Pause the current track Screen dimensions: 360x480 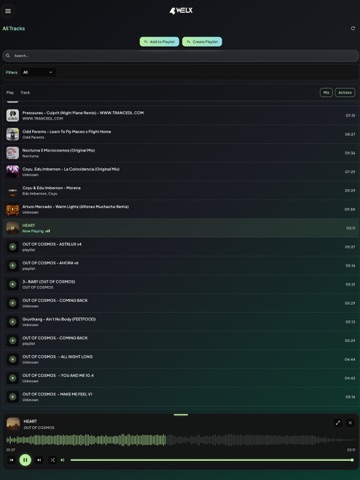[x=25, y=460]
